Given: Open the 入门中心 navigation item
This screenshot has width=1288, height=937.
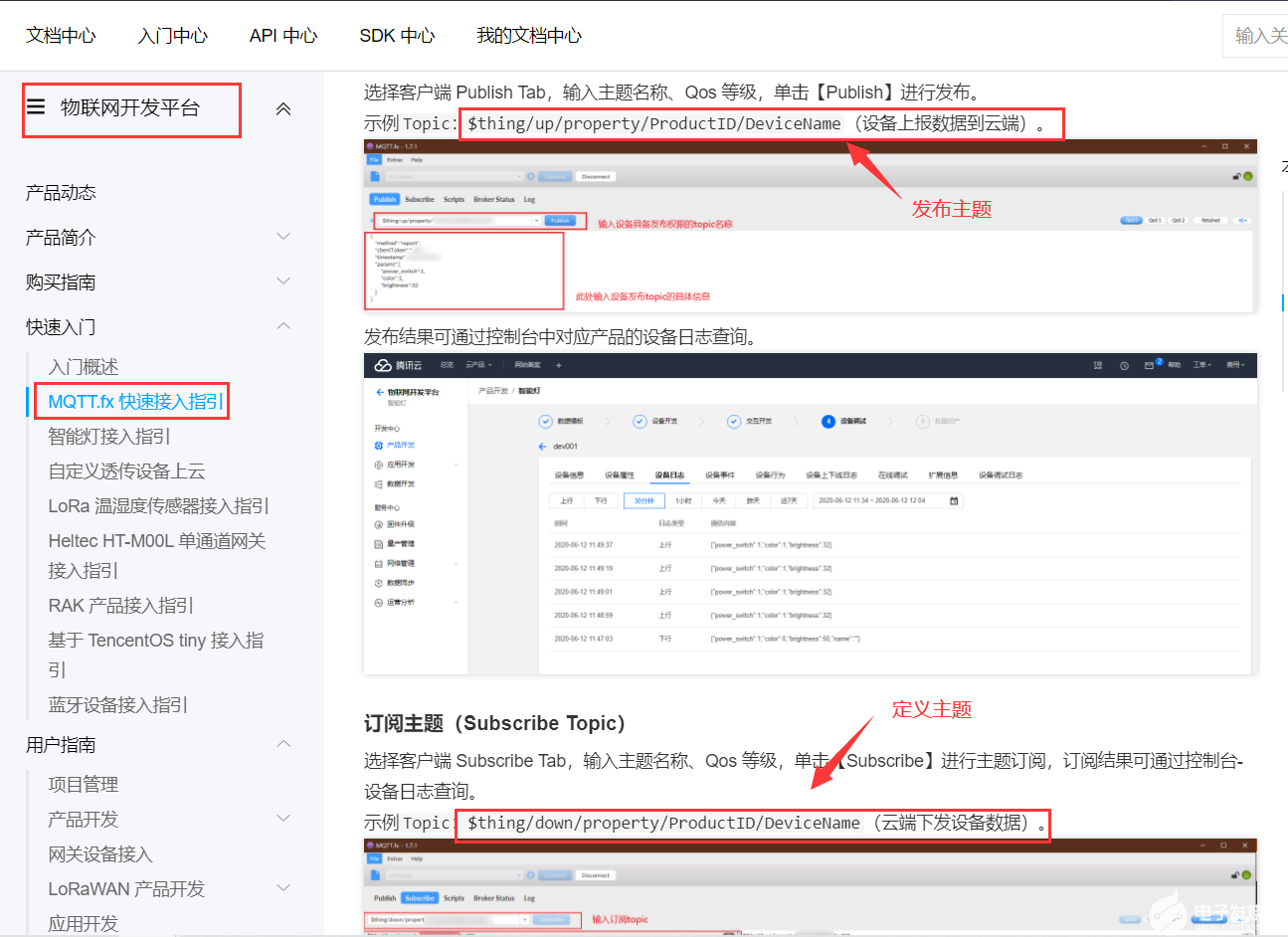Looking at the screenshot, I should pyautogui.click(x=173, y=36).
